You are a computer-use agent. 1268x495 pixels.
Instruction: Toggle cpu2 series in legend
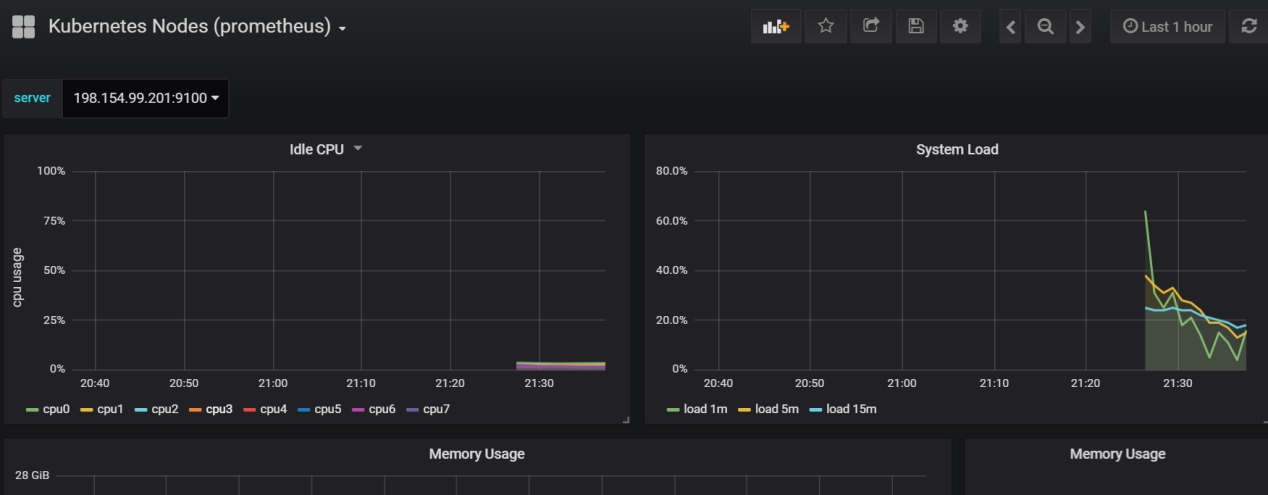point(156,409)
